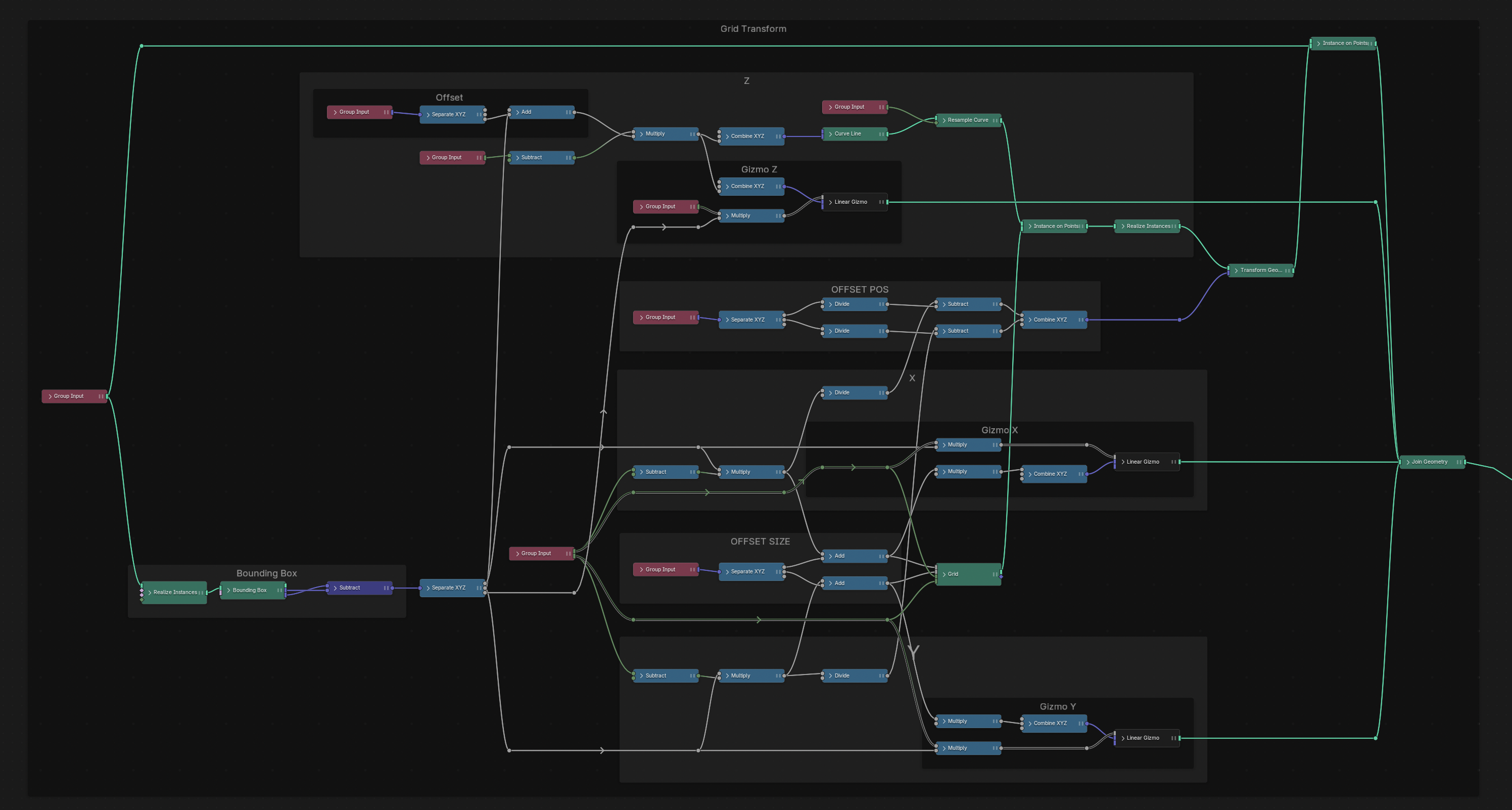Select Group Input node connected to Resample Curve
Viewport: 1512px width, 810px height.
coord(855,107)
